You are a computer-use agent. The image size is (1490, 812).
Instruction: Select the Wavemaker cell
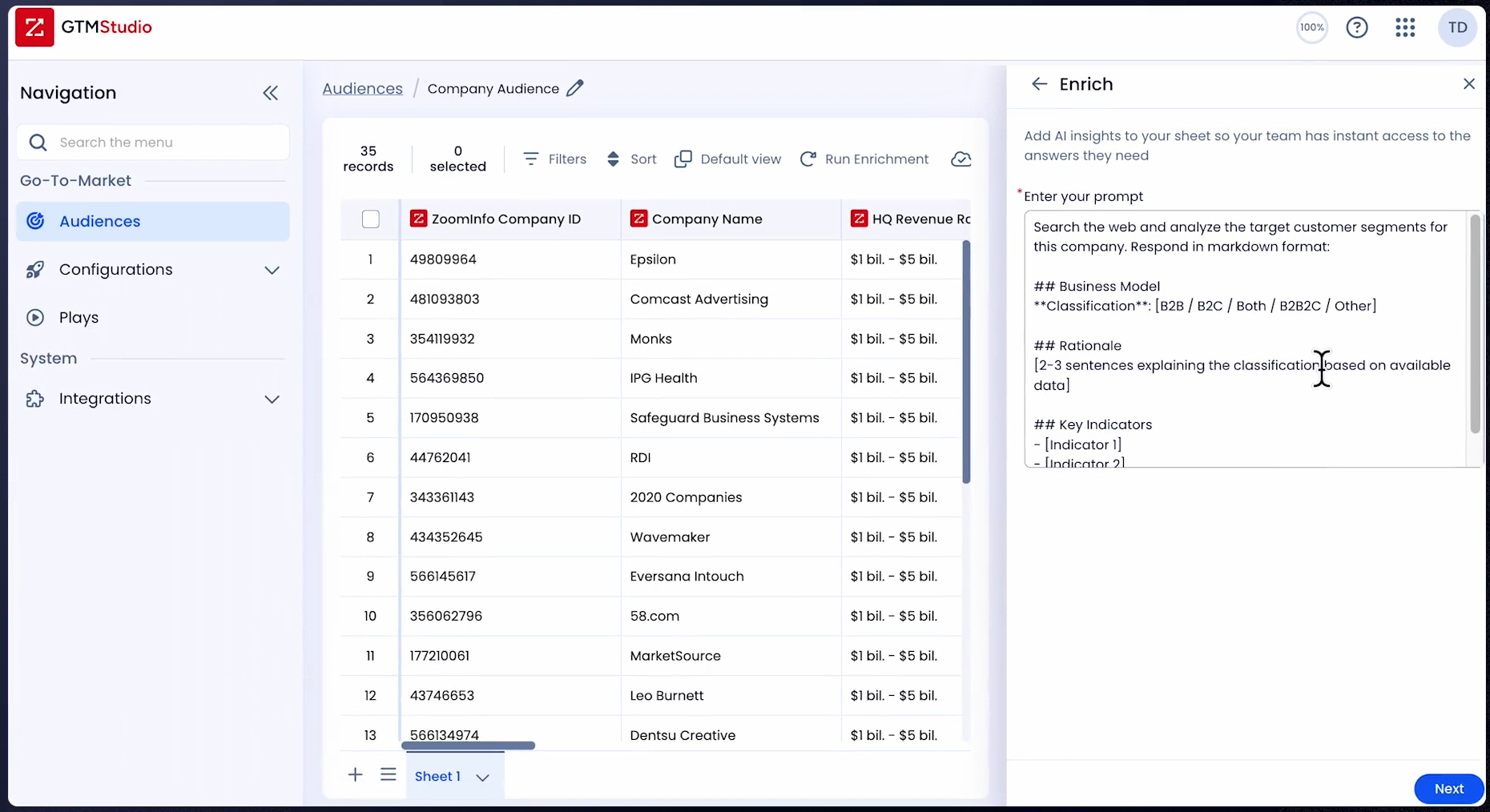coord(731,537)
